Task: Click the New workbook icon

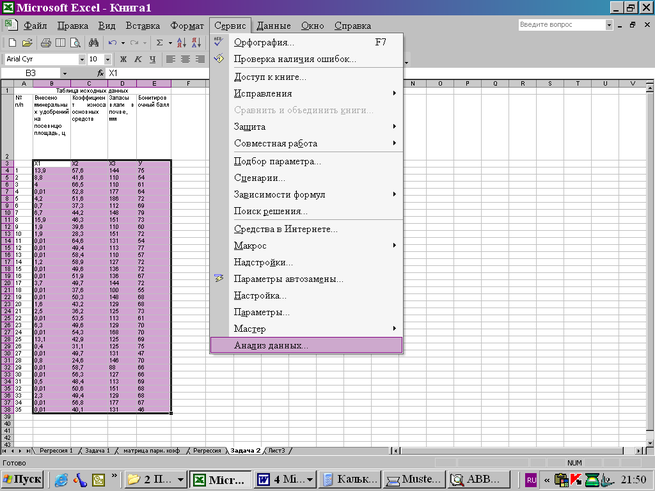Action: (11, 43)
